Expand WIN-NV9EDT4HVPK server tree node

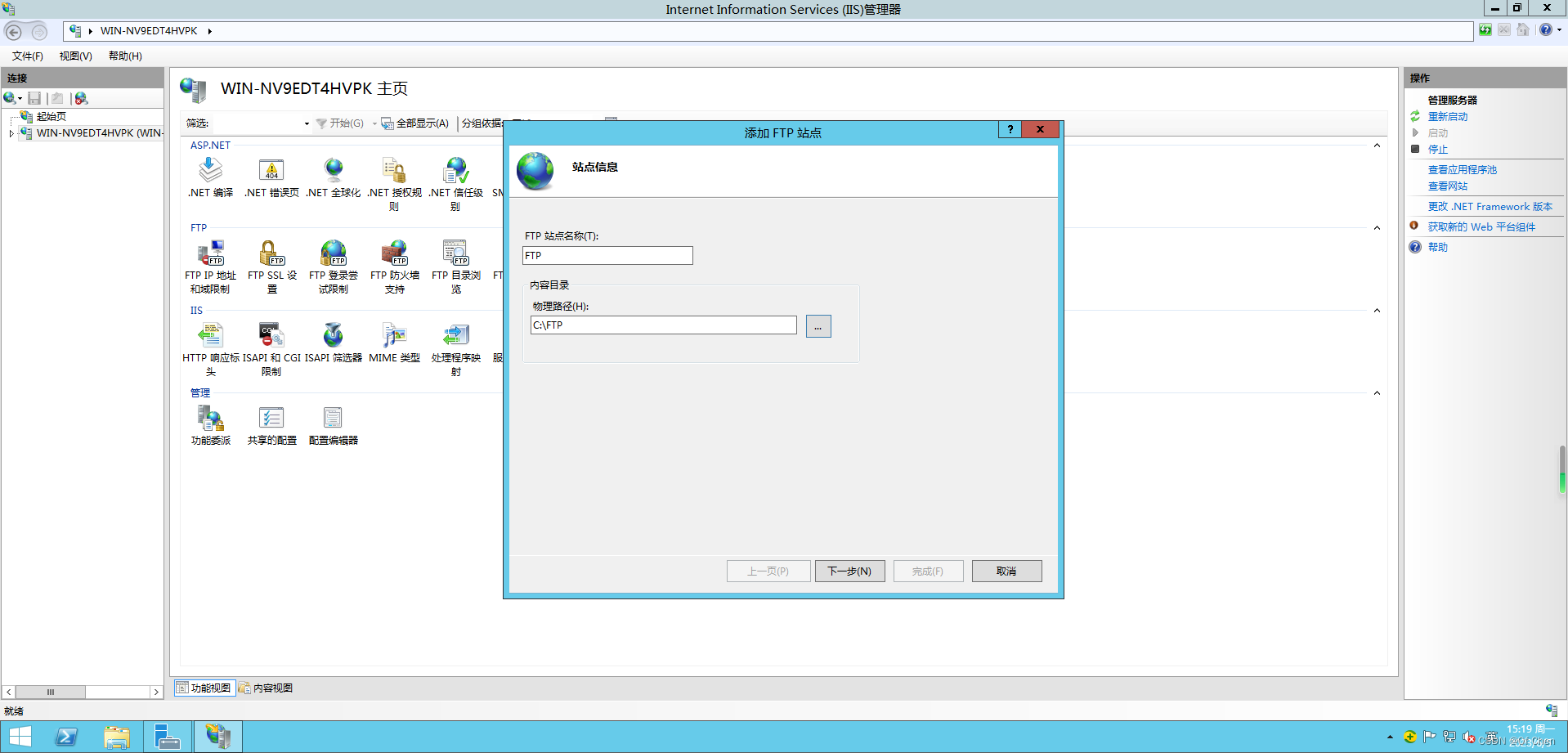pyautogui.click(x=11, y=133)
